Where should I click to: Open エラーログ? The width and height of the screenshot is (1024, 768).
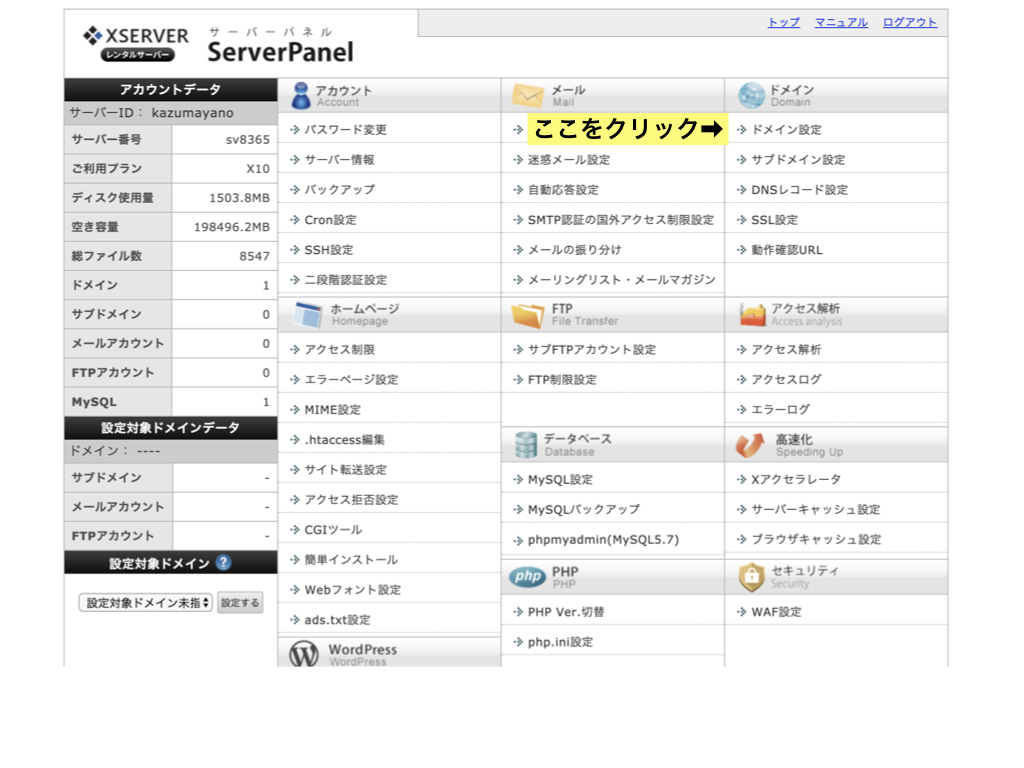click(780, 410)
